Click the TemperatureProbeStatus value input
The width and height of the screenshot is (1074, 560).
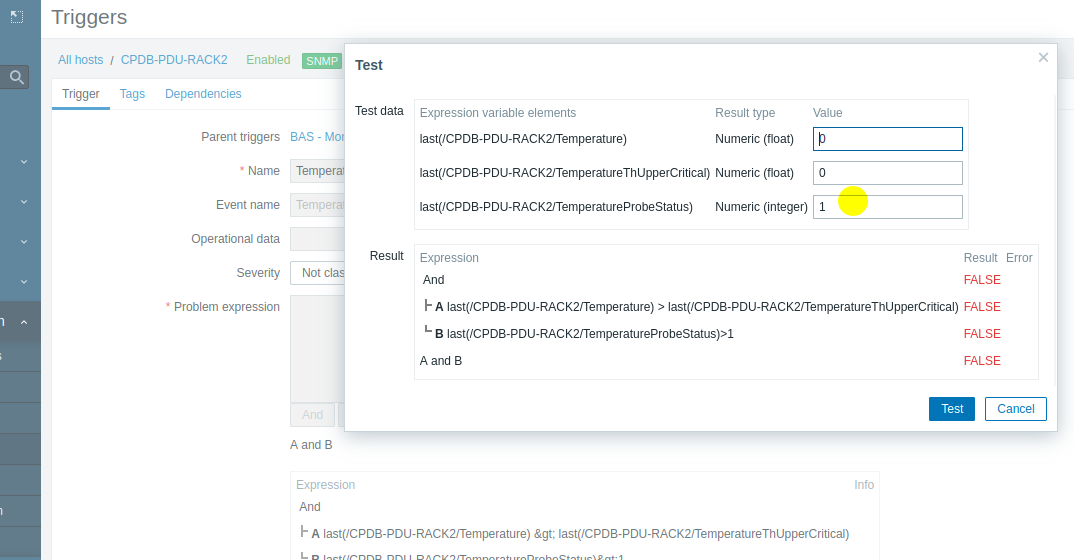point(888,207)
